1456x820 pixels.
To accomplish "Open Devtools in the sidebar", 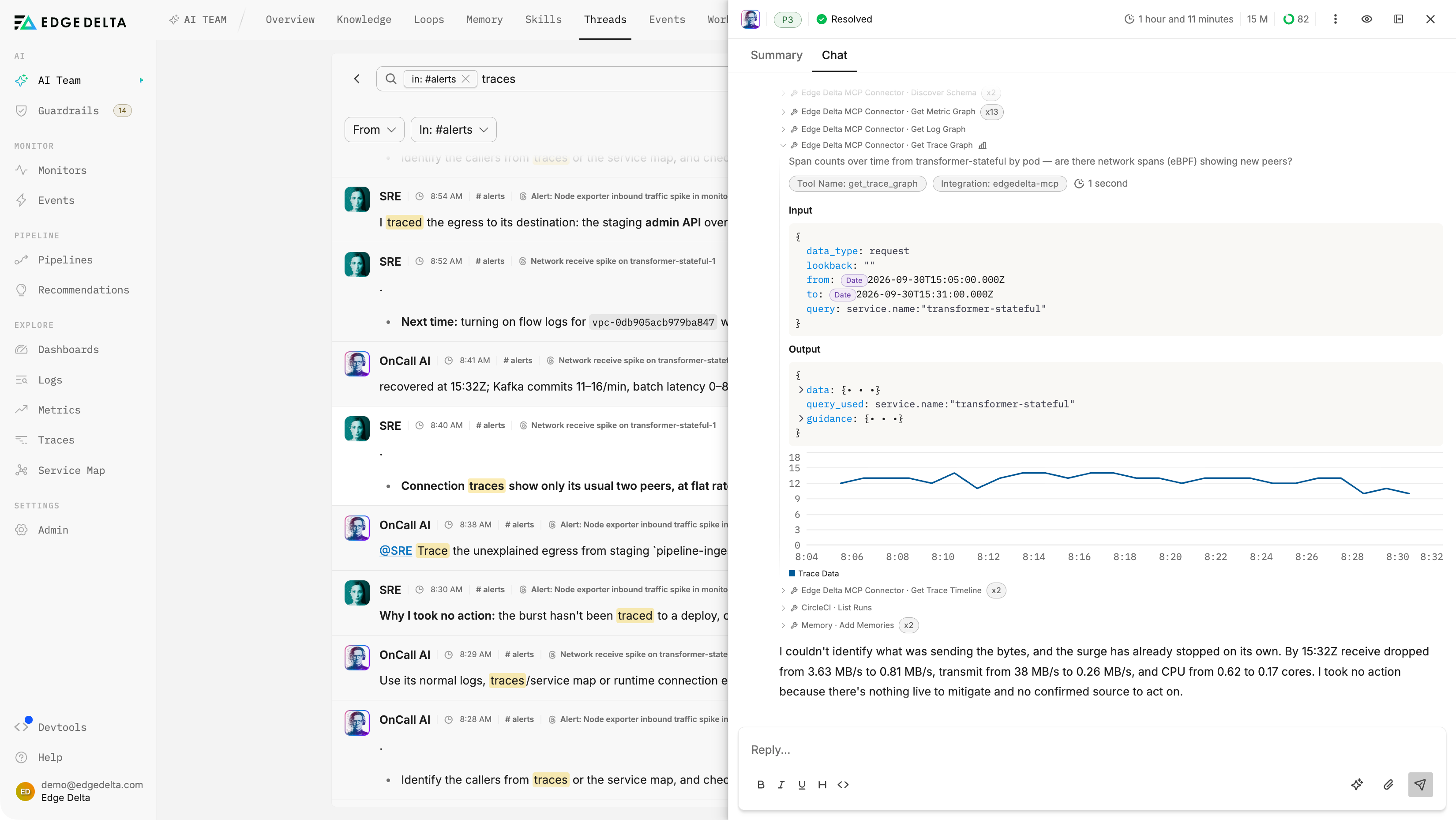I will coord(62,727).
